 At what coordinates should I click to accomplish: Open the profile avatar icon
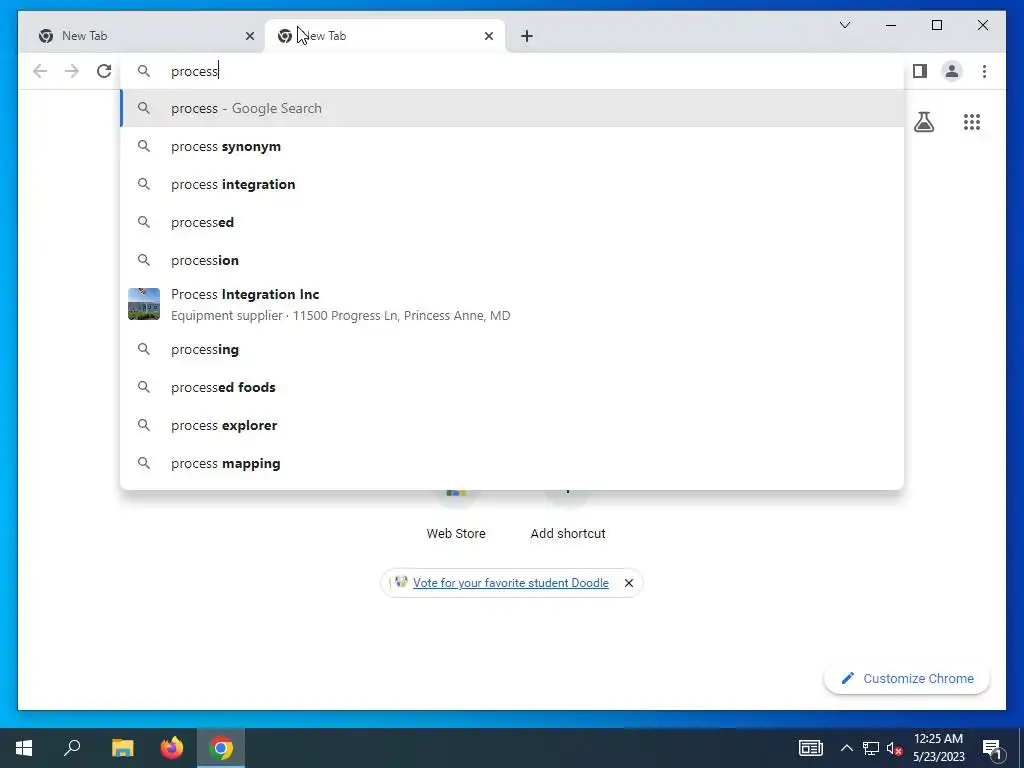952,71
